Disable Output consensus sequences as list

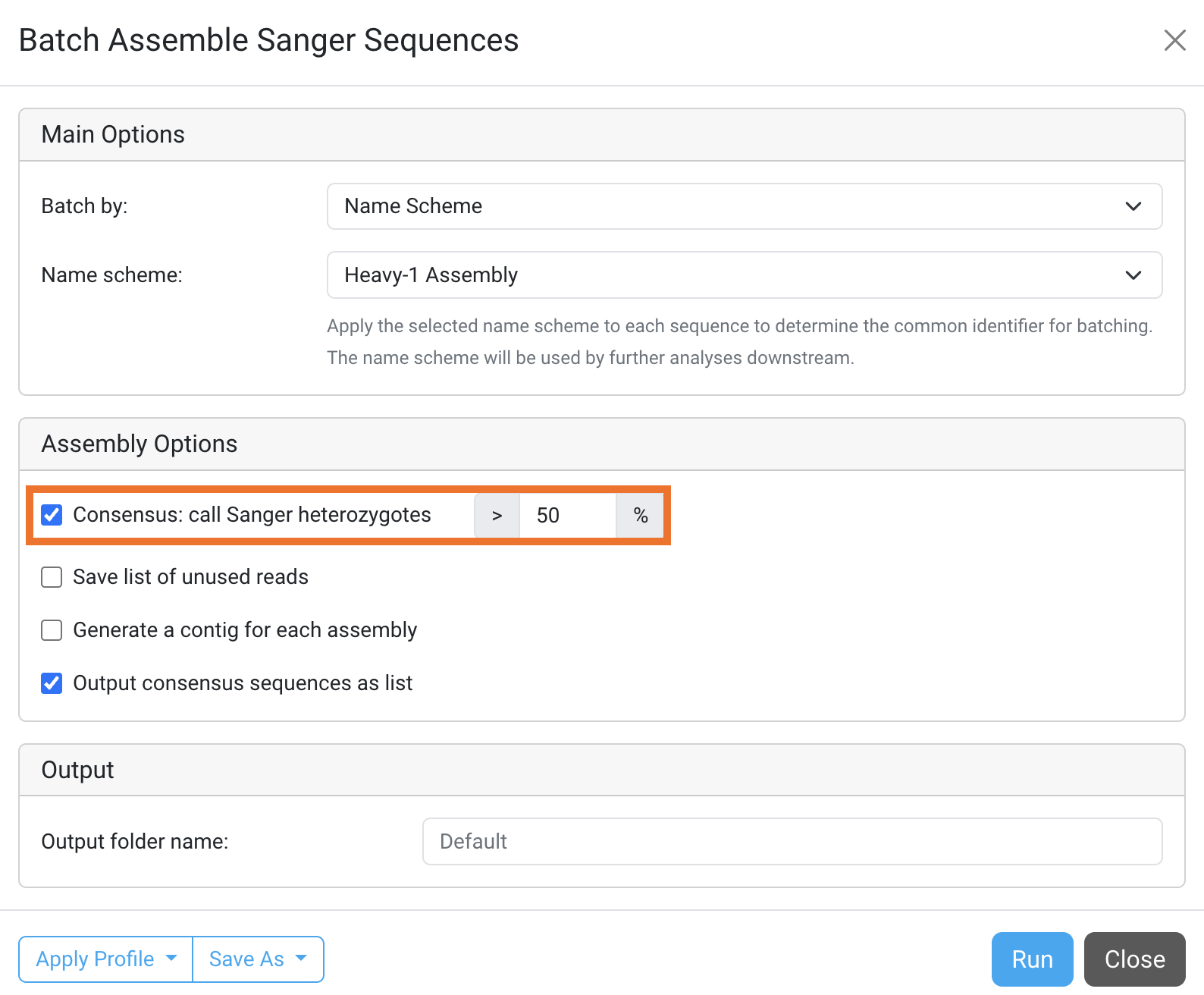pyautogui.click(x=52, y=683)
